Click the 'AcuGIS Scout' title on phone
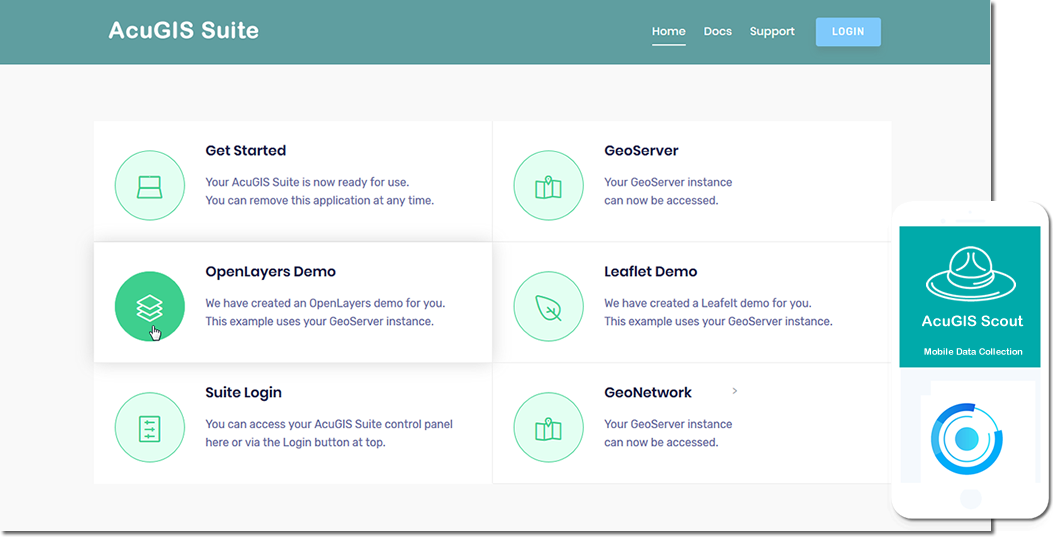 coord(972,321)
